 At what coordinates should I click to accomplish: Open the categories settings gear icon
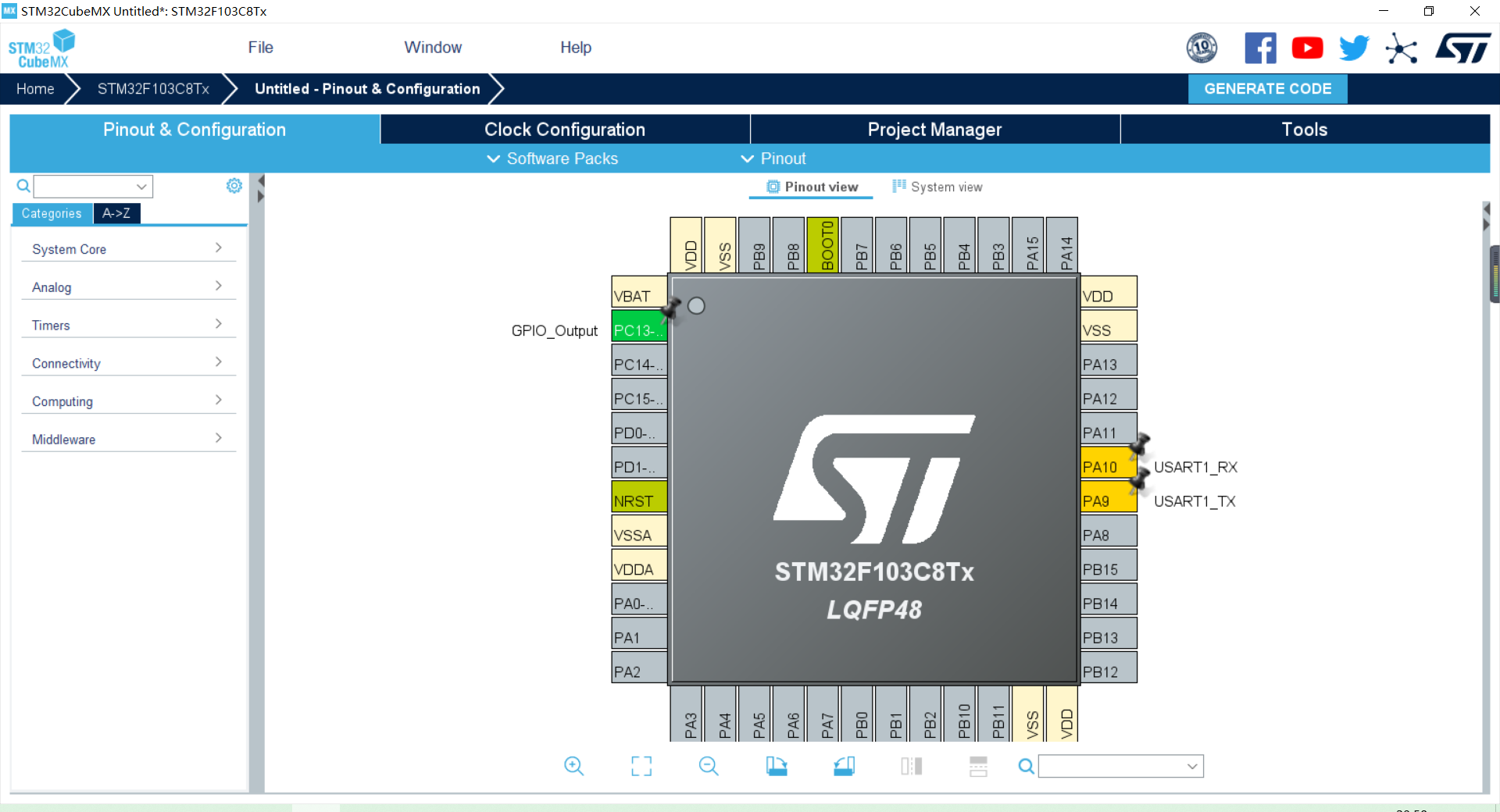pos(234,186)
